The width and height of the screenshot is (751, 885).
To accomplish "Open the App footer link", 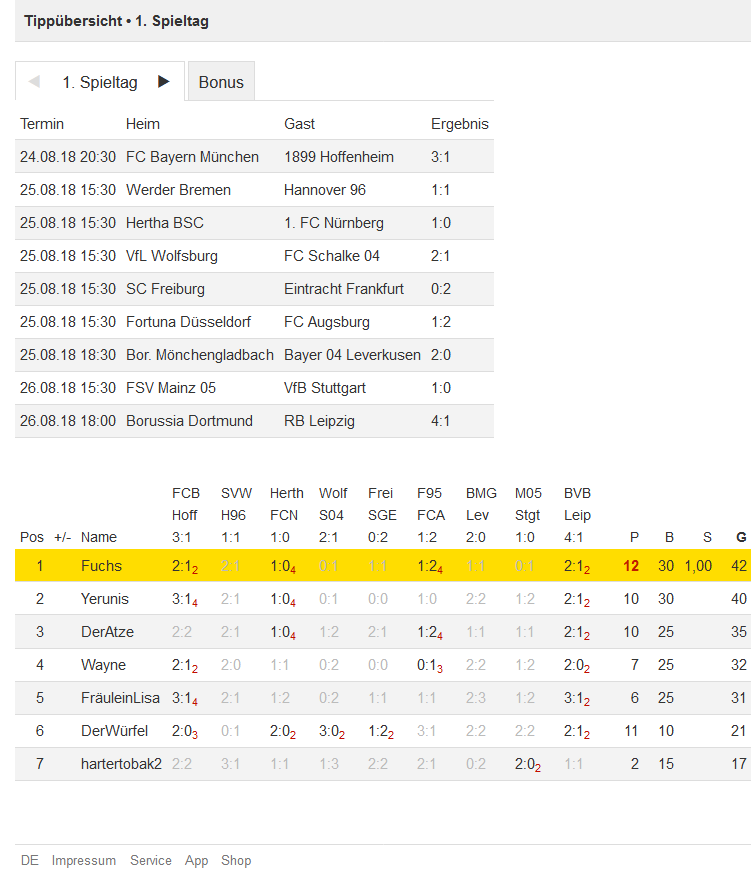I will (x=196, y=861).
